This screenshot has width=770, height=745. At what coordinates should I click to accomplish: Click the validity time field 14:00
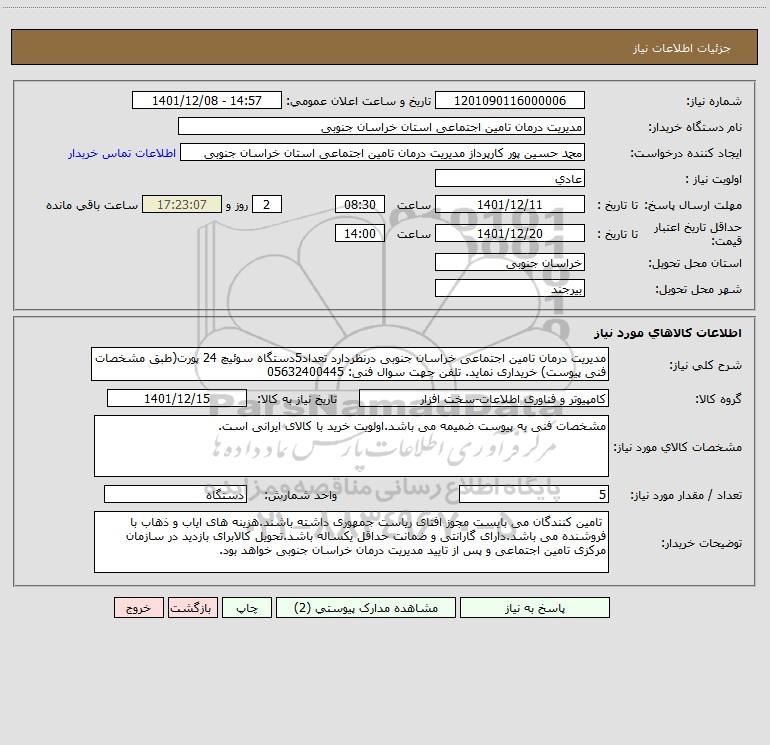(359, 233)
